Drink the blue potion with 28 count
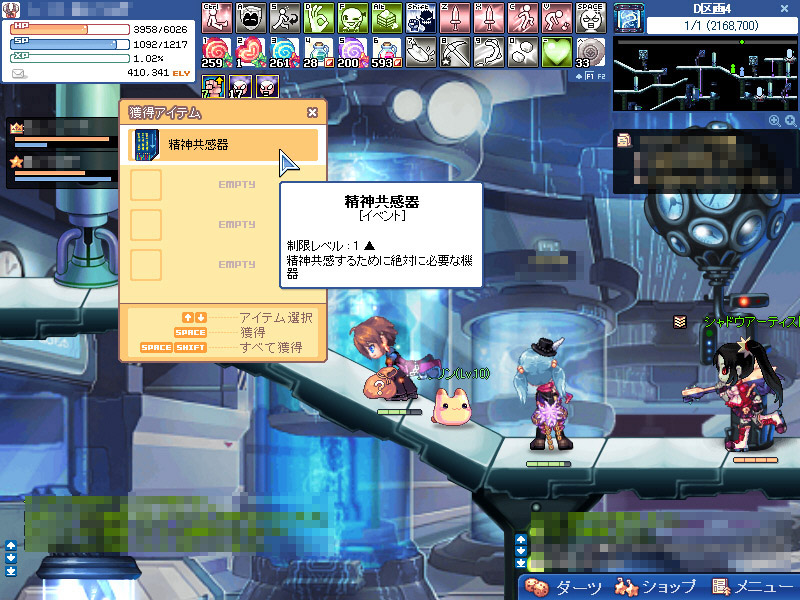Image resolution: width=800 pixels, height=600 pixels. coord(319,52)
